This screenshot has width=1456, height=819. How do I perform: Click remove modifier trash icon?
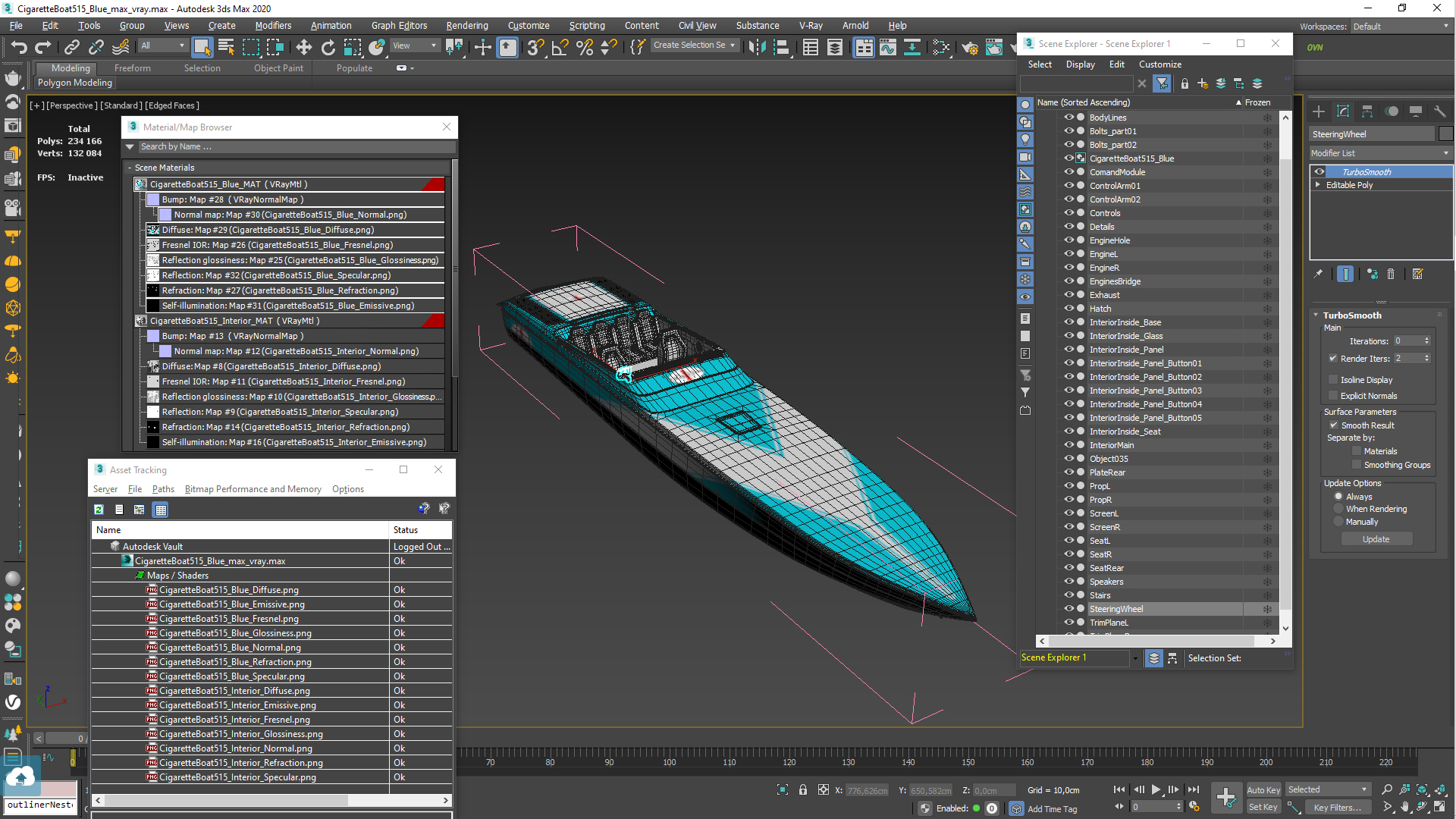(1391, 274)
